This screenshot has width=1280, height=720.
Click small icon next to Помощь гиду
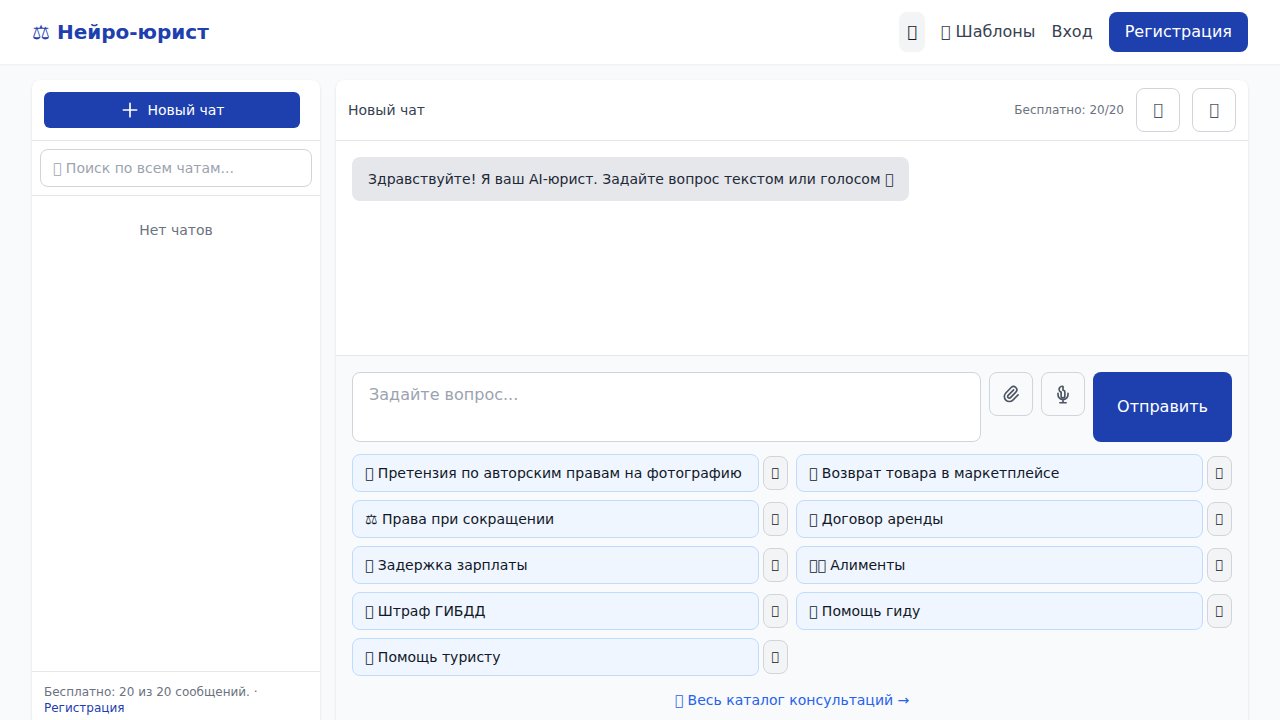click(x=1219, y=611)
